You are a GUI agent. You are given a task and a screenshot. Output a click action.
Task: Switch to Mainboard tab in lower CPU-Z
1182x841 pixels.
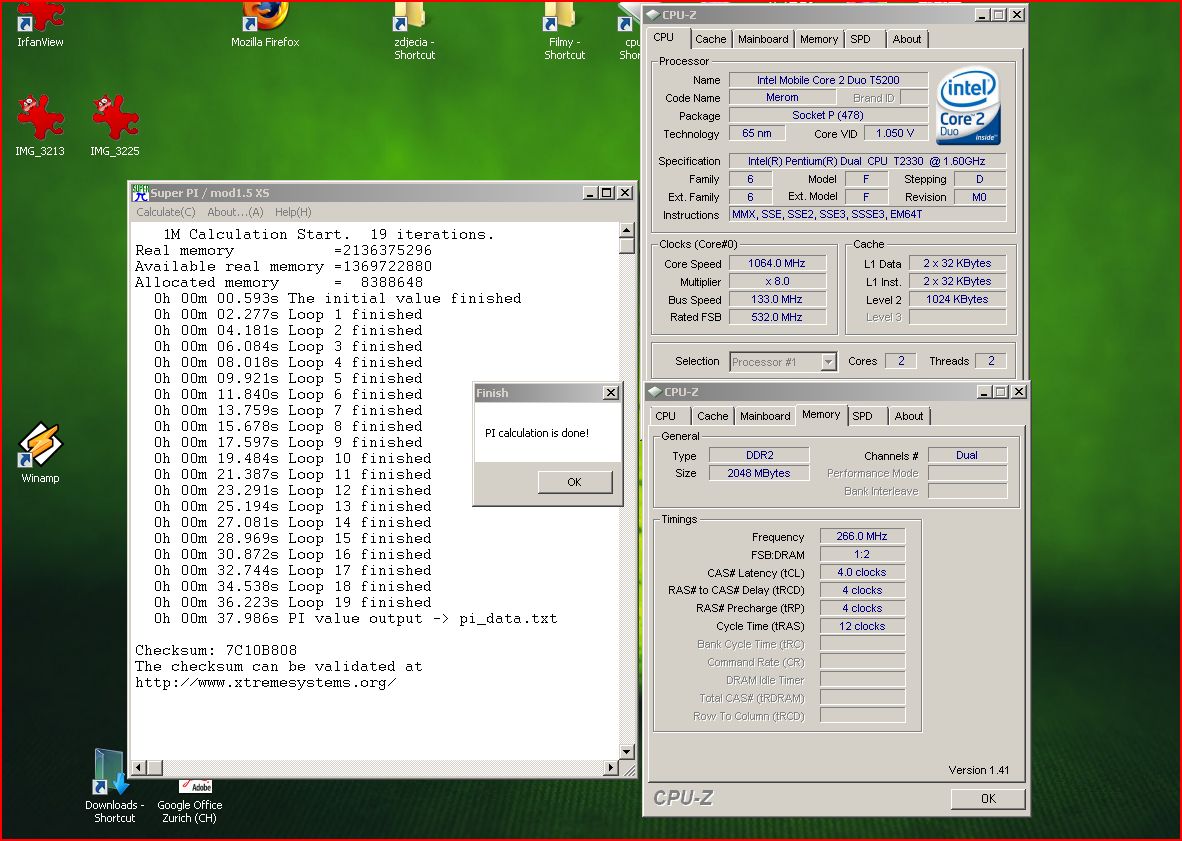pyautogui.click(x=765, y=416)
